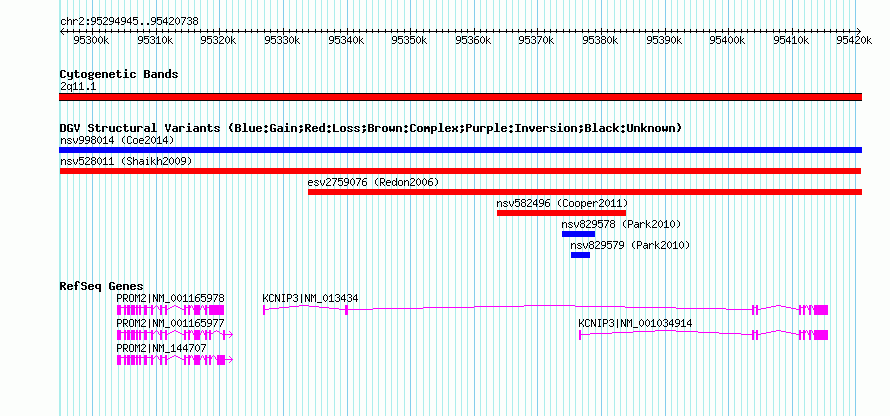Click the 95390k ruler tick label
The width and height of the screenshot is (890, 416).
tap(664, 41)
